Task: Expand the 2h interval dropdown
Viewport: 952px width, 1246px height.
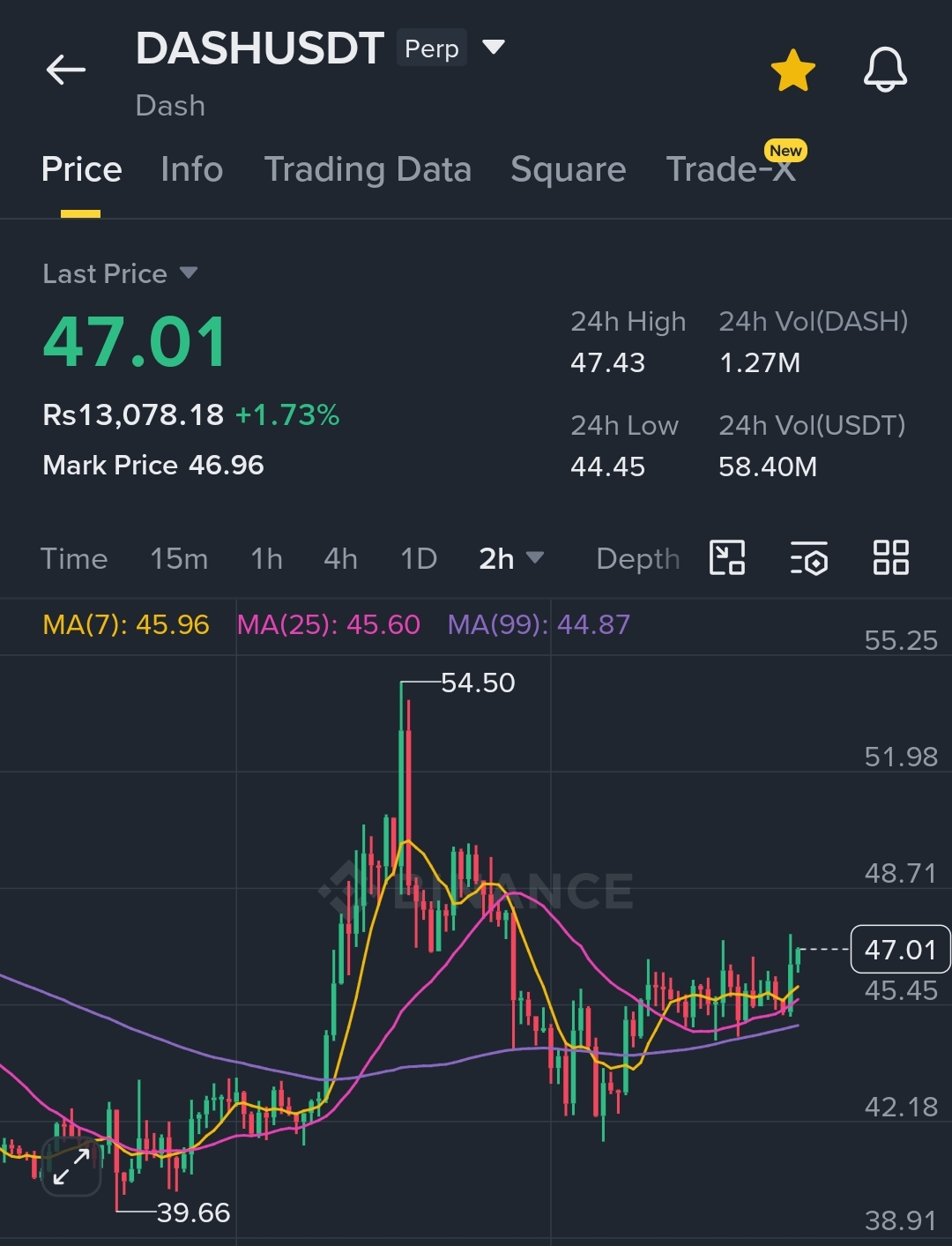Action: coord(511,559)
